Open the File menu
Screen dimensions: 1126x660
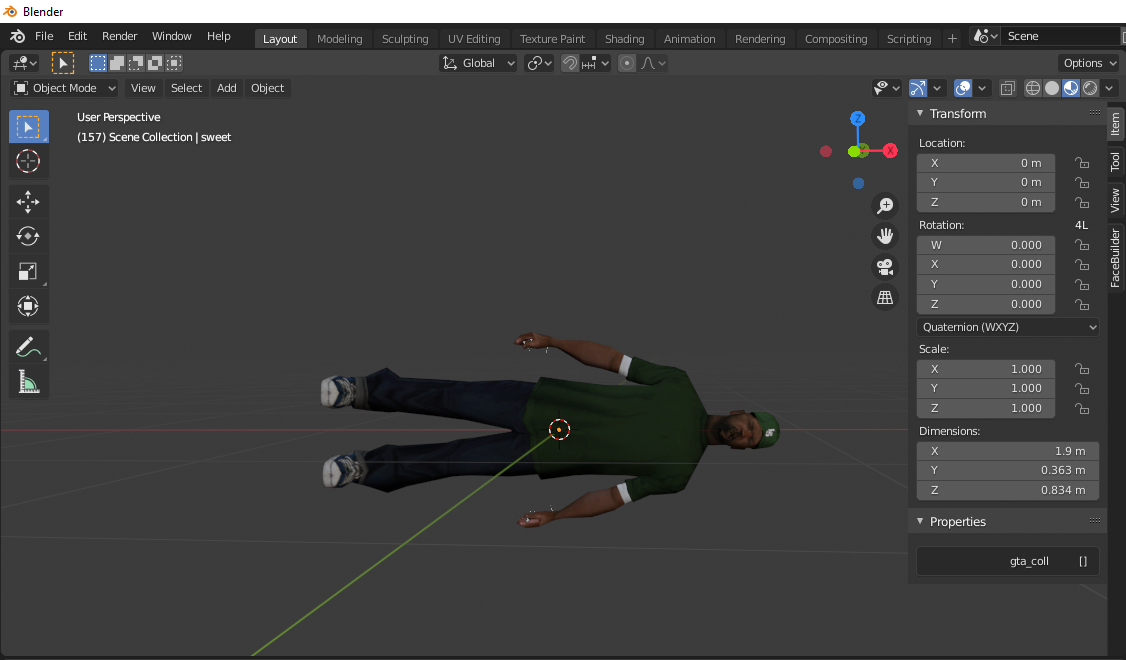[44, 36]
